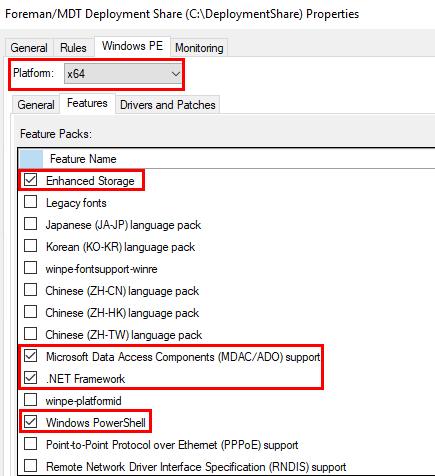Check Japanese (JA-JP) language pack

point(30,224)
